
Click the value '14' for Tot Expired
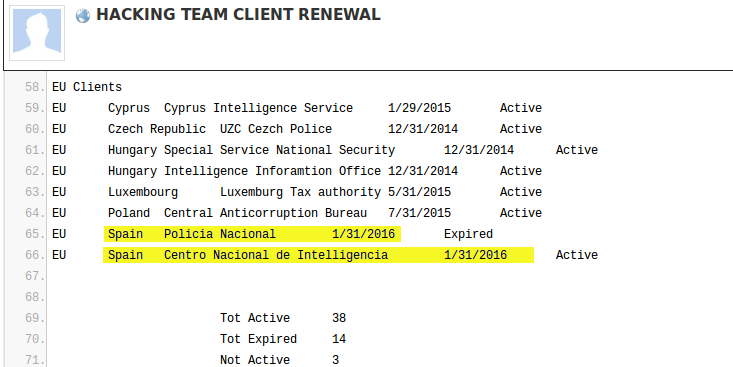pyautogui.click(x=339, y=339)
